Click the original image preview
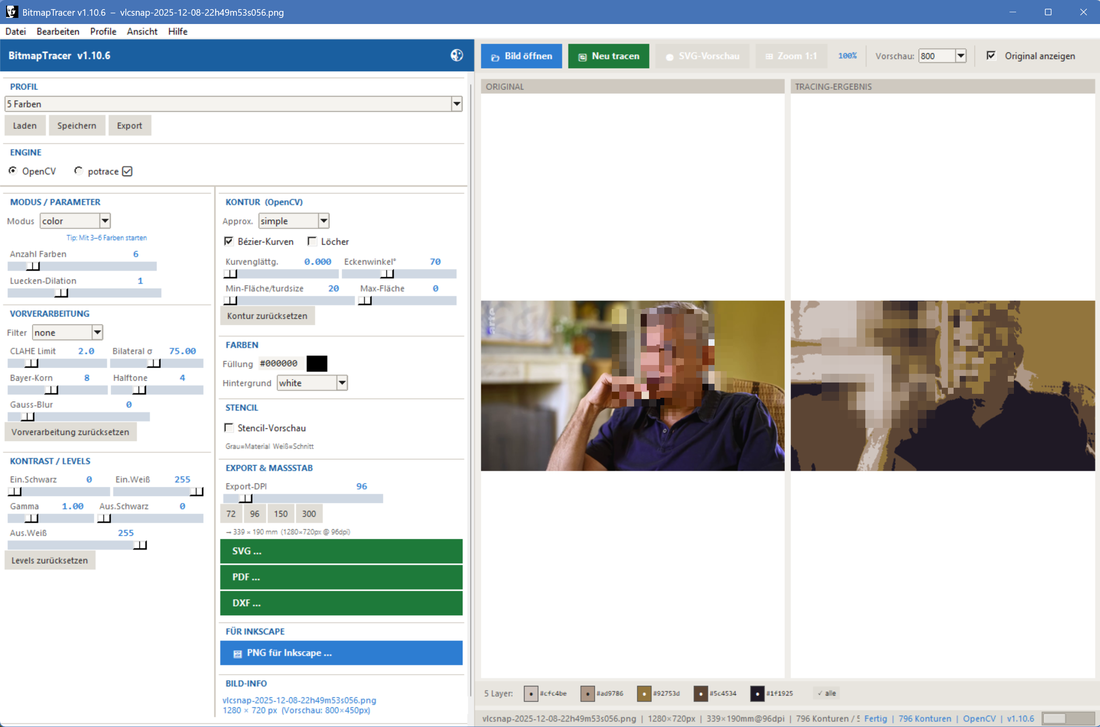Viewport: 1100px width, 727px height. click(x=633, y=386)
